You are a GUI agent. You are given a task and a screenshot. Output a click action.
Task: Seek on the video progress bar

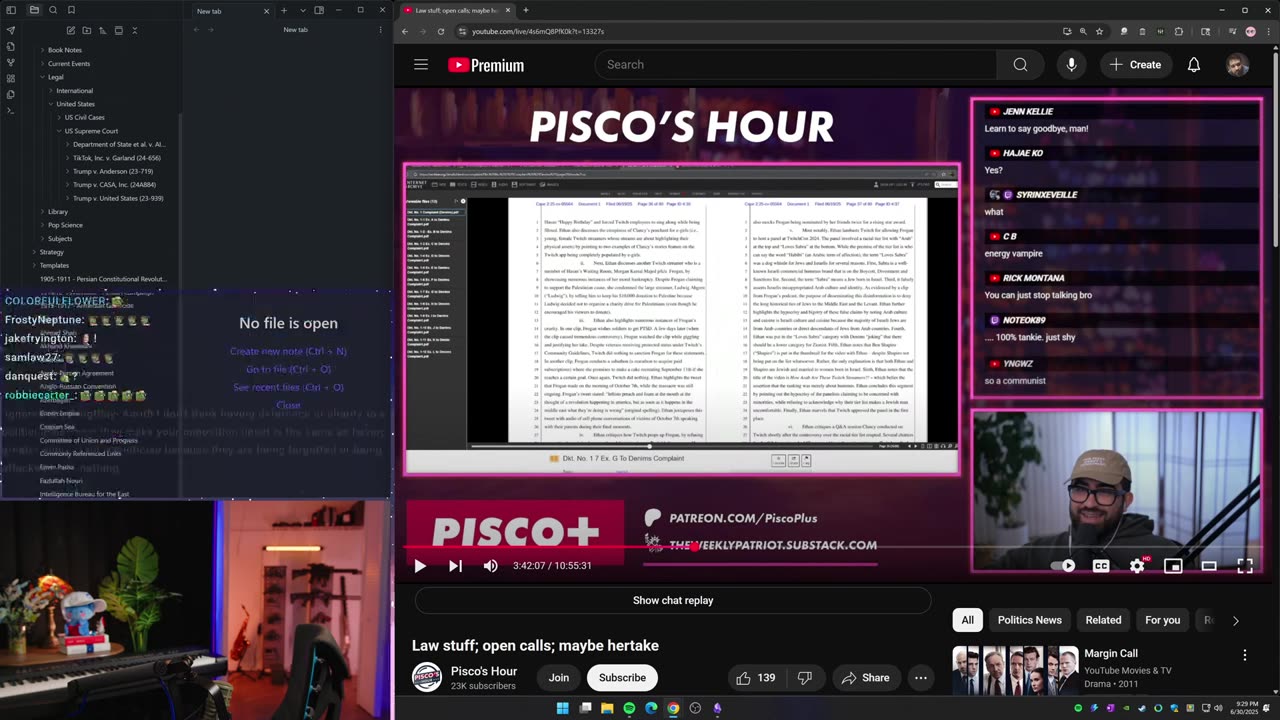click(x=832, y=548)
